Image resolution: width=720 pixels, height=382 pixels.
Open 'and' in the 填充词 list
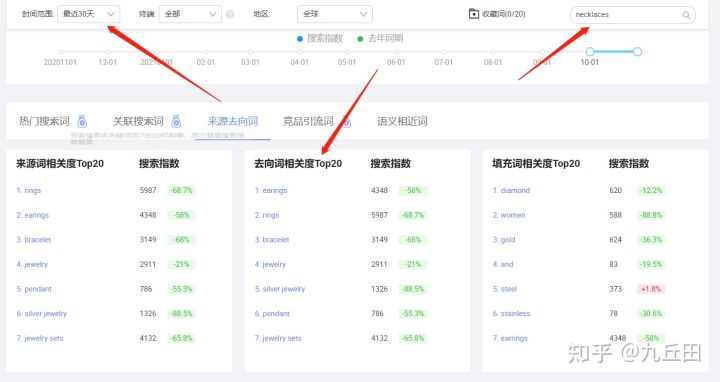(x=503, y=264)
